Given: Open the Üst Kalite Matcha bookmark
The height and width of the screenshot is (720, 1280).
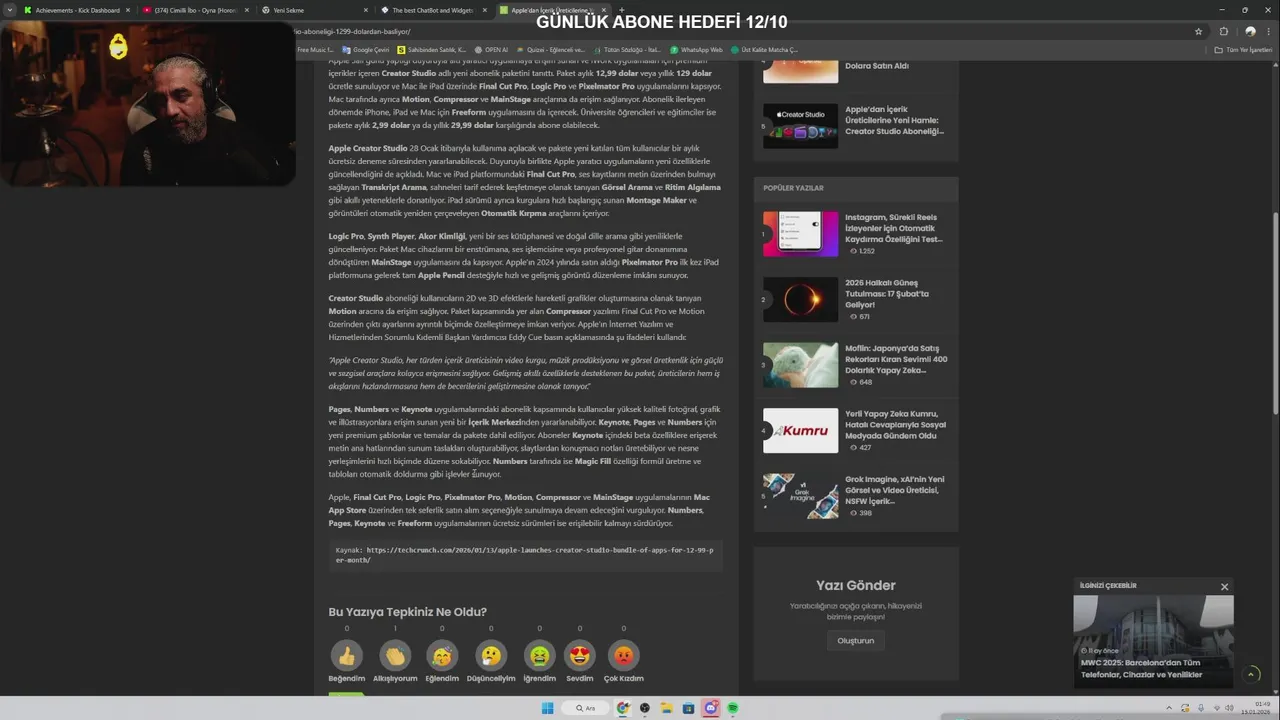Looking at the screenshot, I should [x=764, y=49].
